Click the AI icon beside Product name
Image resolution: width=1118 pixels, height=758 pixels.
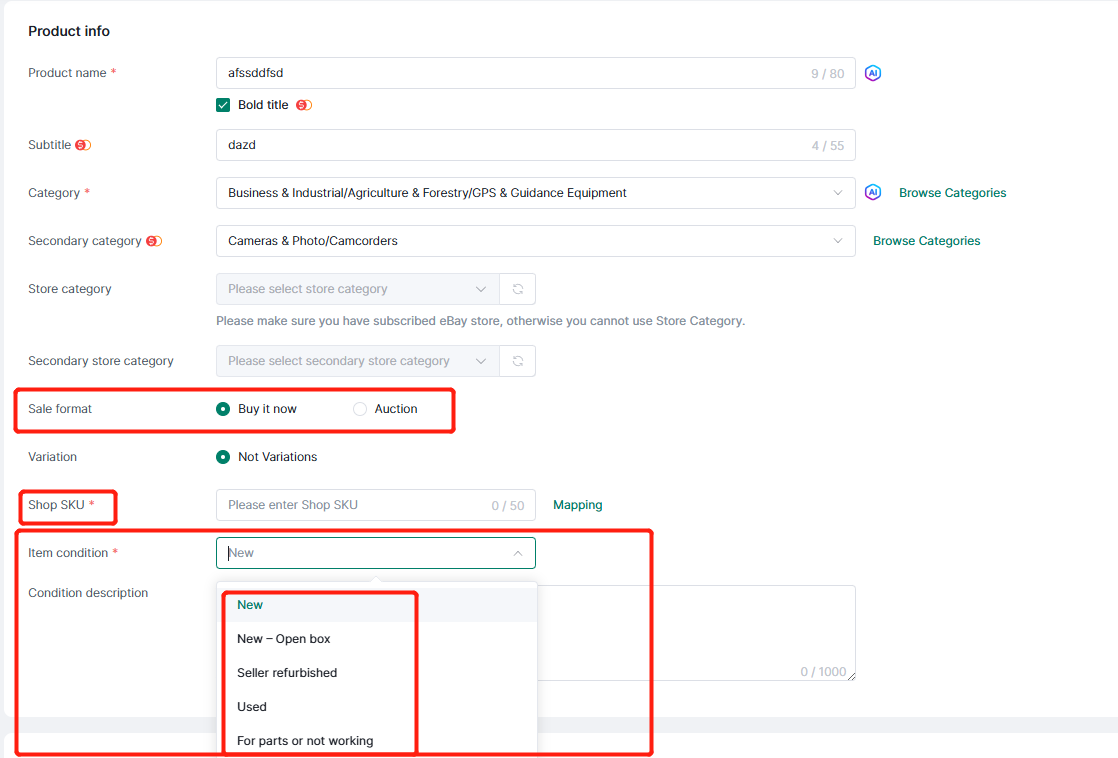873,73
